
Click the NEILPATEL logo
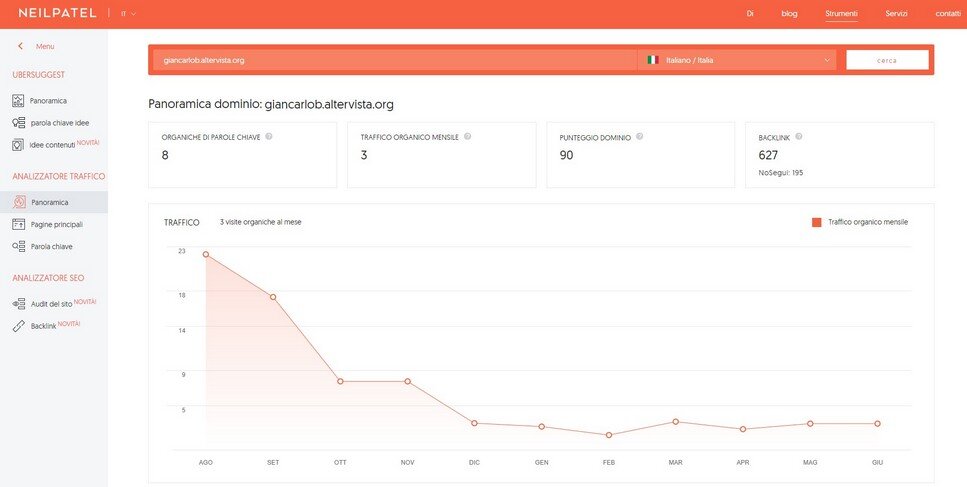pos(58,14)
